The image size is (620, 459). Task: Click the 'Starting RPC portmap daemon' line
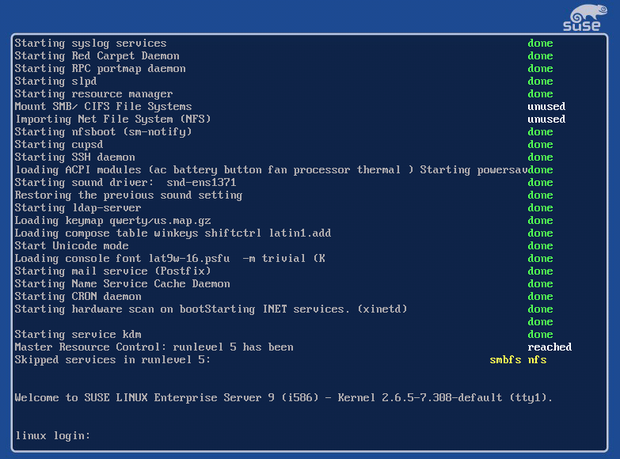100,69
